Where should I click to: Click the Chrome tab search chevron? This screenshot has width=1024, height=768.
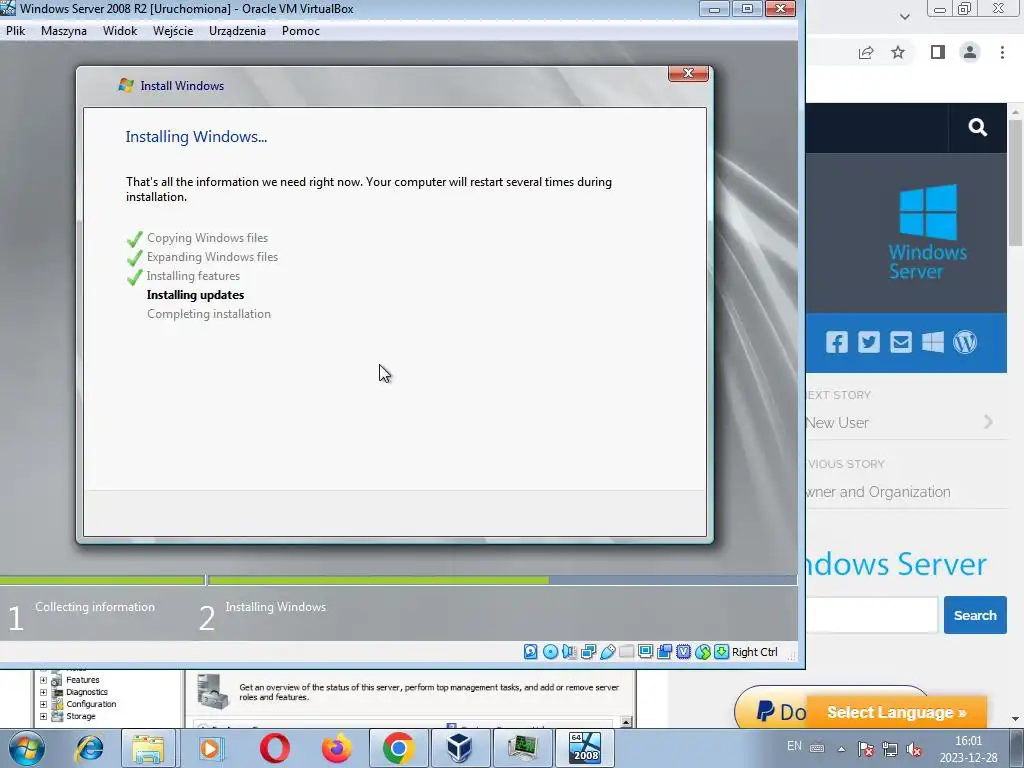(x=904, y=16)
